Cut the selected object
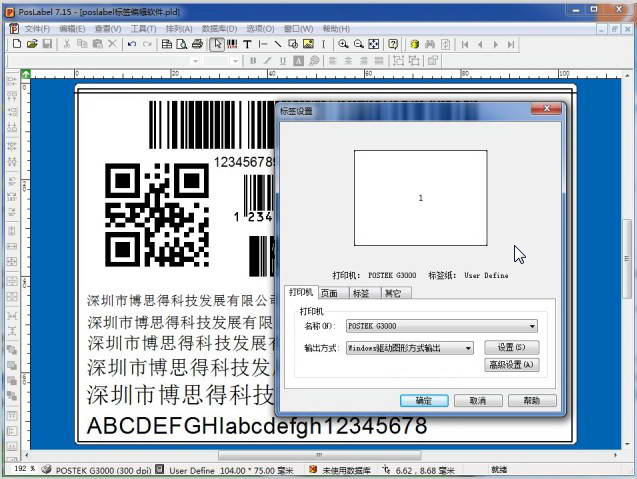 (x=67, y=44)
